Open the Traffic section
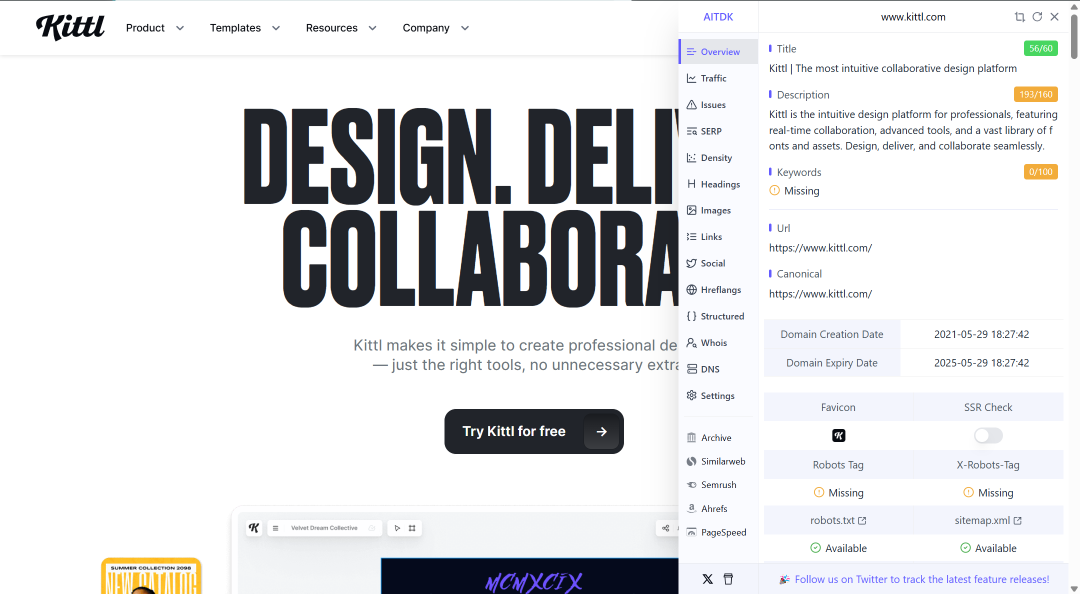 (x=713, y=79)
